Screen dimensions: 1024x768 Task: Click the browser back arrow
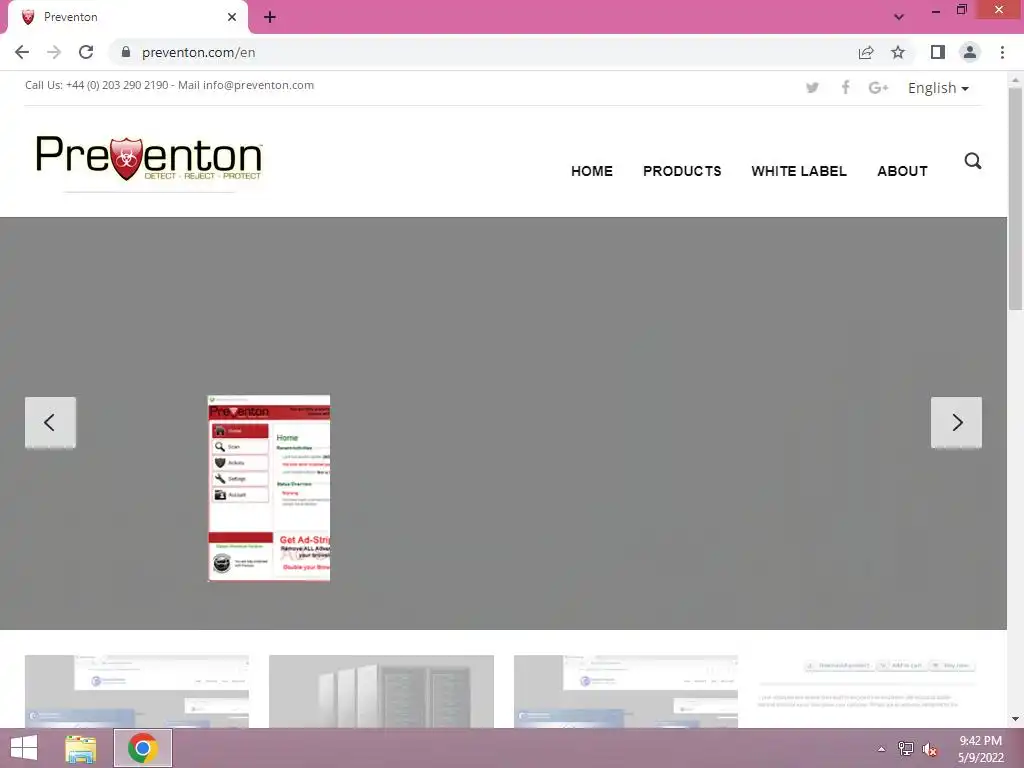22,52
